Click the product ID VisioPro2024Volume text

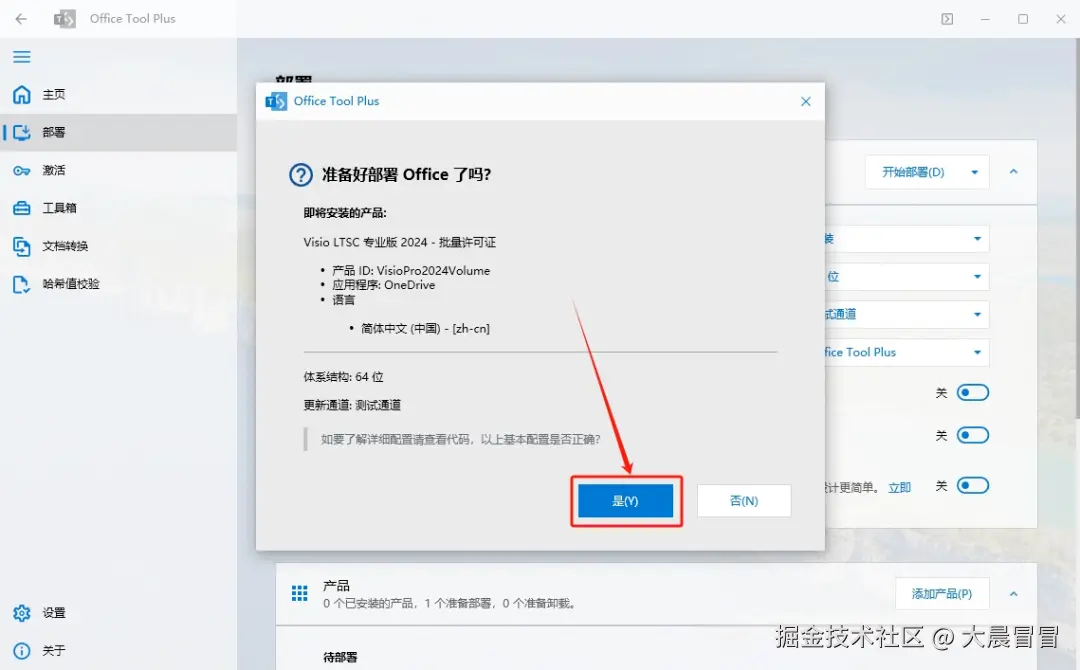[411, 271]
